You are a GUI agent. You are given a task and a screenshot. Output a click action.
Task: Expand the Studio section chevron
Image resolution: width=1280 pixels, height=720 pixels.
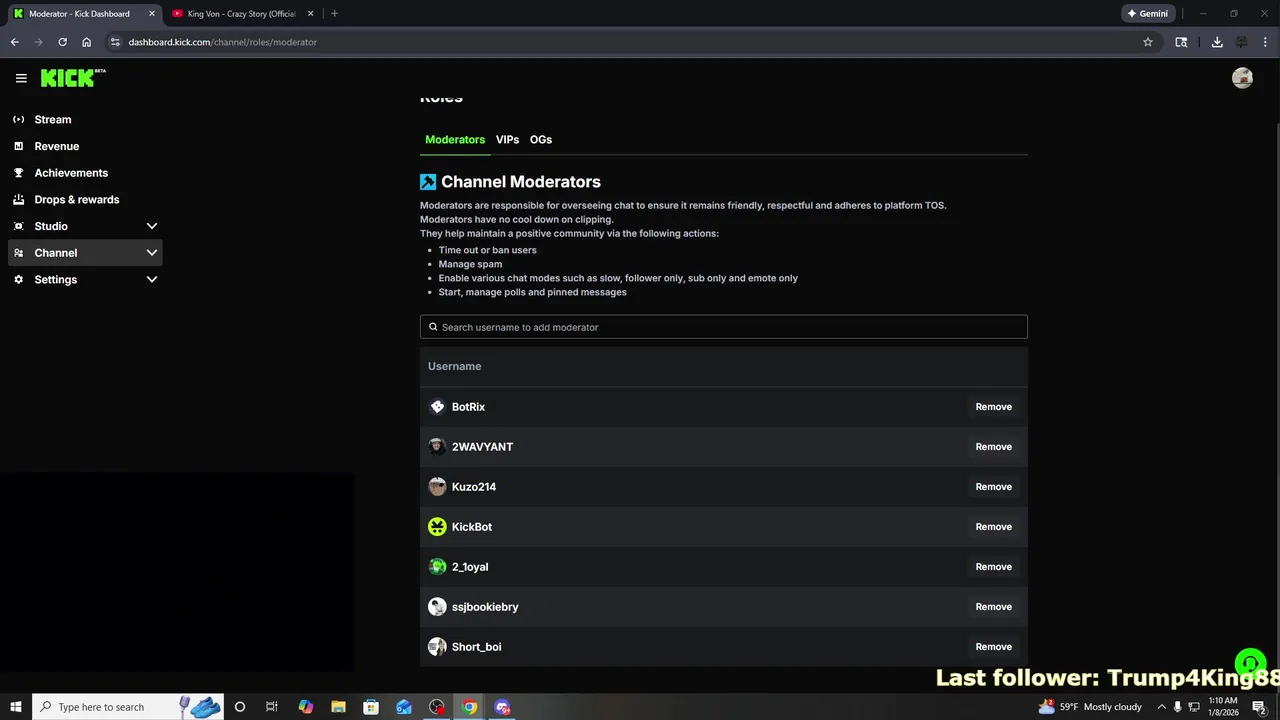point(152,226)
